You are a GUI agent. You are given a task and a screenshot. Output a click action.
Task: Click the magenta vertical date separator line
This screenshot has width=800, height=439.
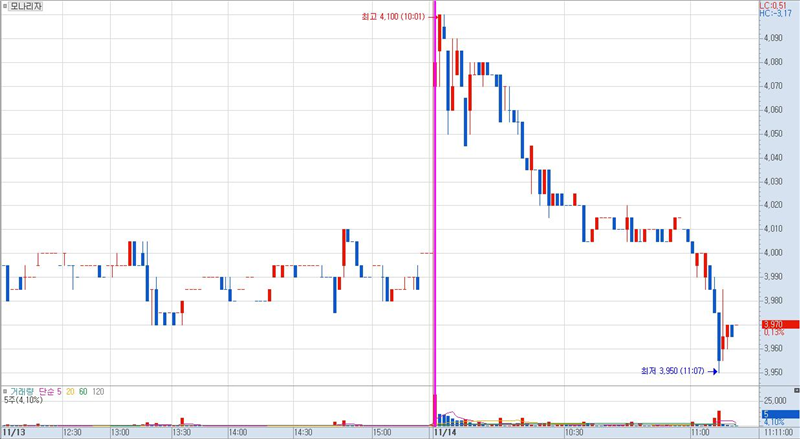(x=435, y=200)
